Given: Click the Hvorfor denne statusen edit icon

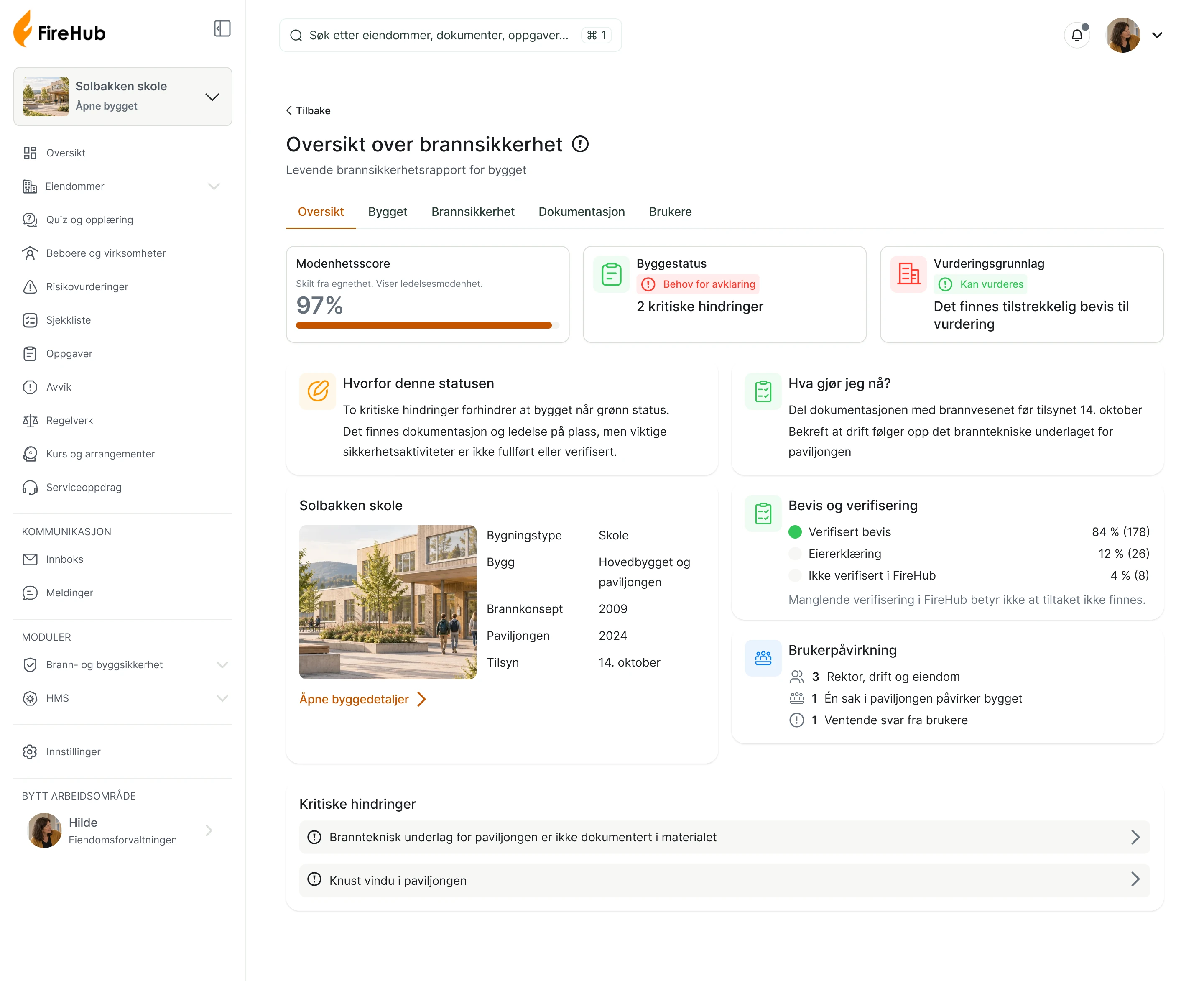Looking at the screenshot, I should tap(318, 391).
